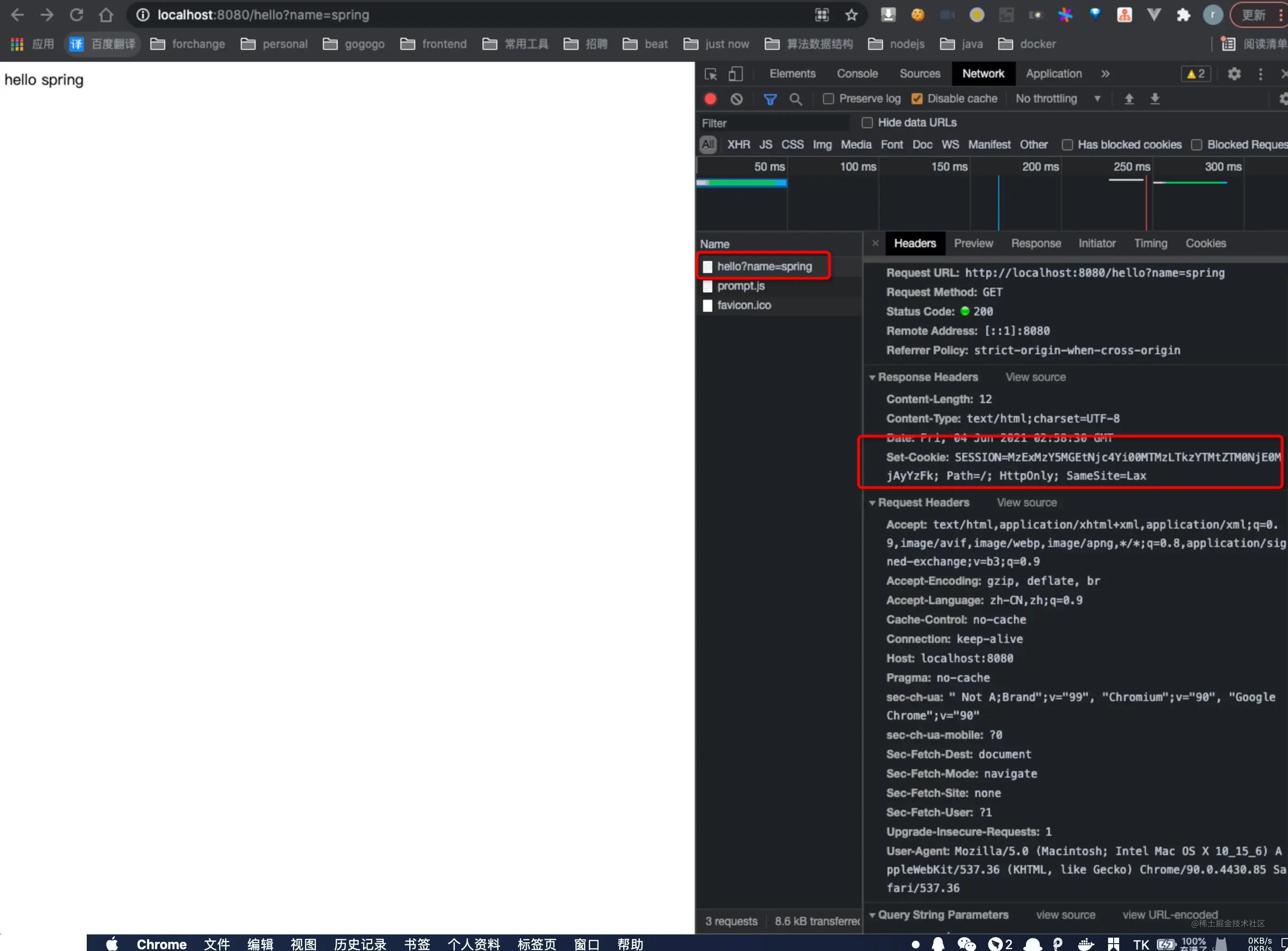The width and height of the screenshot is (1288, 951).
Task: Enable the Preserve log checkbox
Action: tap(828, 99)
